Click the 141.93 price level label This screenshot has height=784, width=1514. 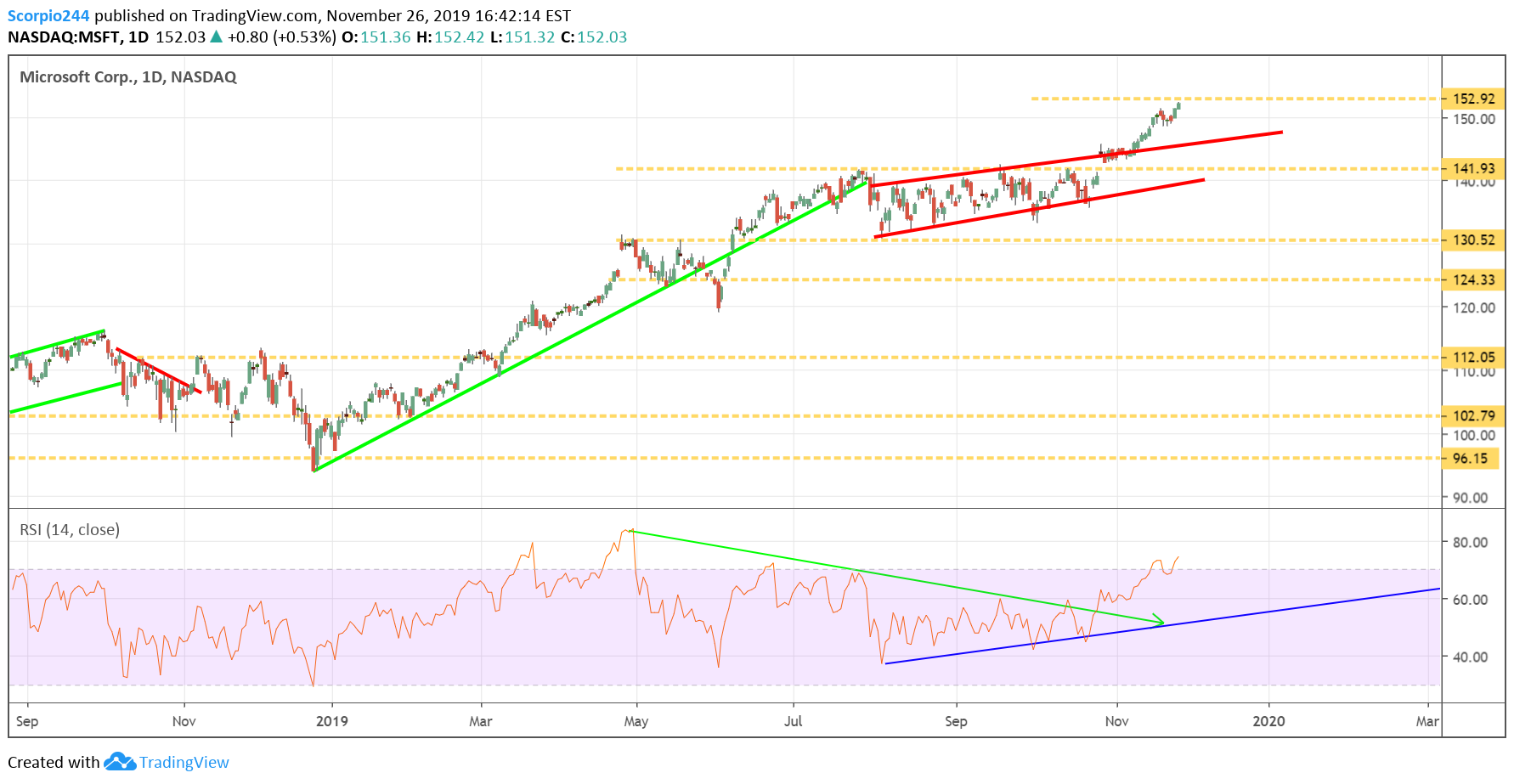(x=1473, y=168)
